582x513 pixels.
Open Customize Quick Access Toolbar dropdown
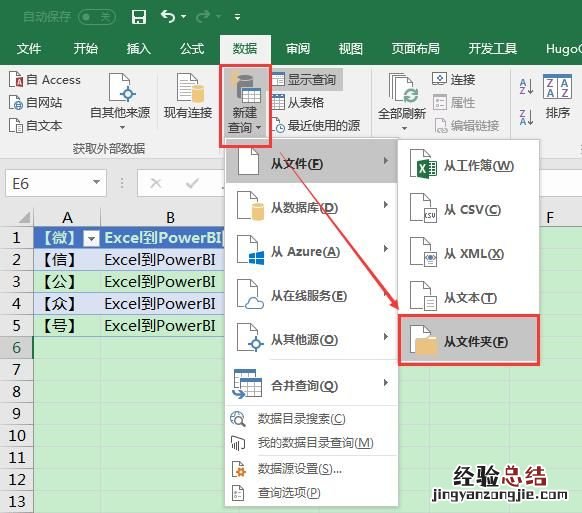[238, 17]
